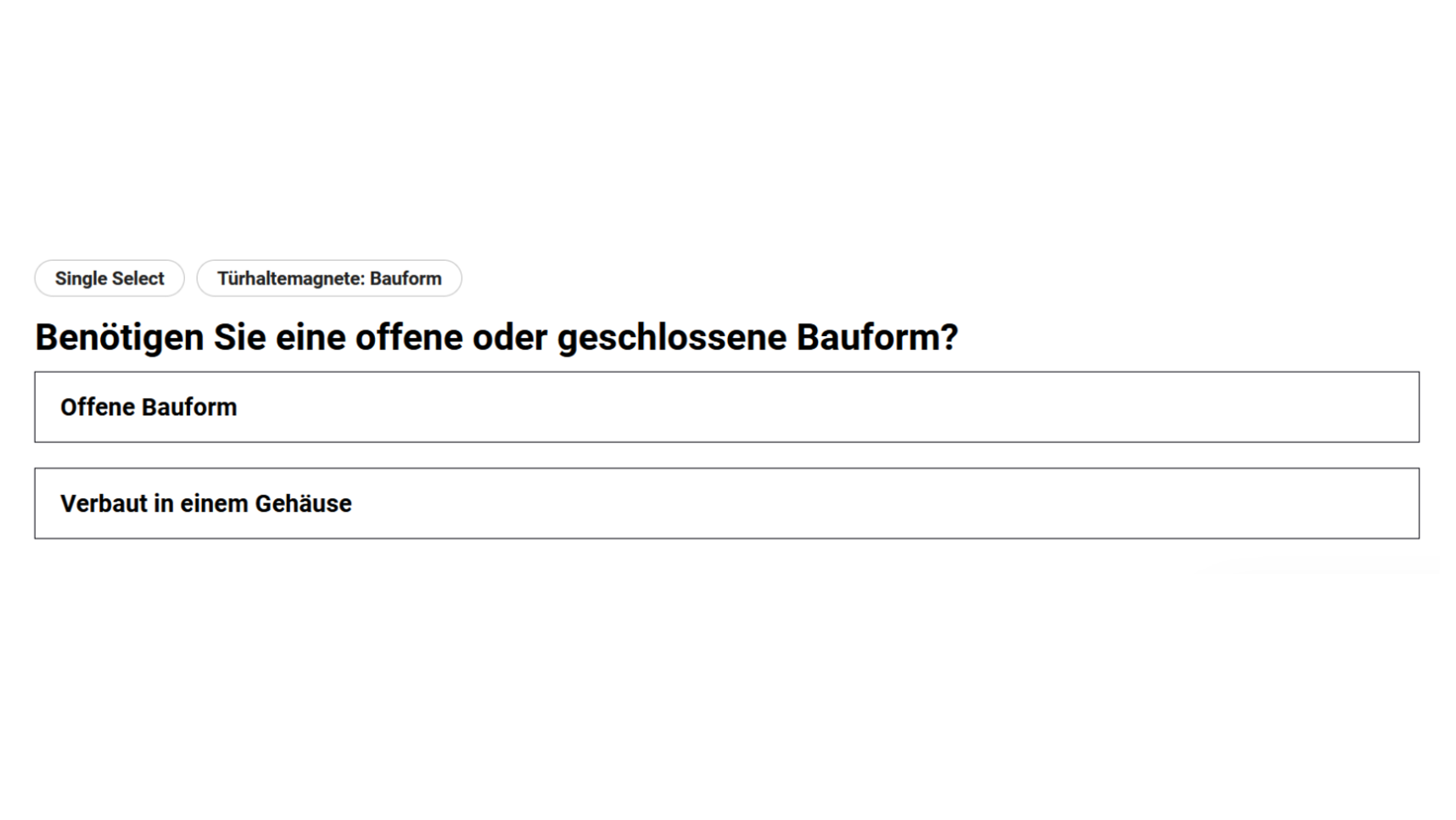Click the Türhaltemagnete: Bauform tag
Viewport: 1456px width, 820px height.
pos(329,278)
